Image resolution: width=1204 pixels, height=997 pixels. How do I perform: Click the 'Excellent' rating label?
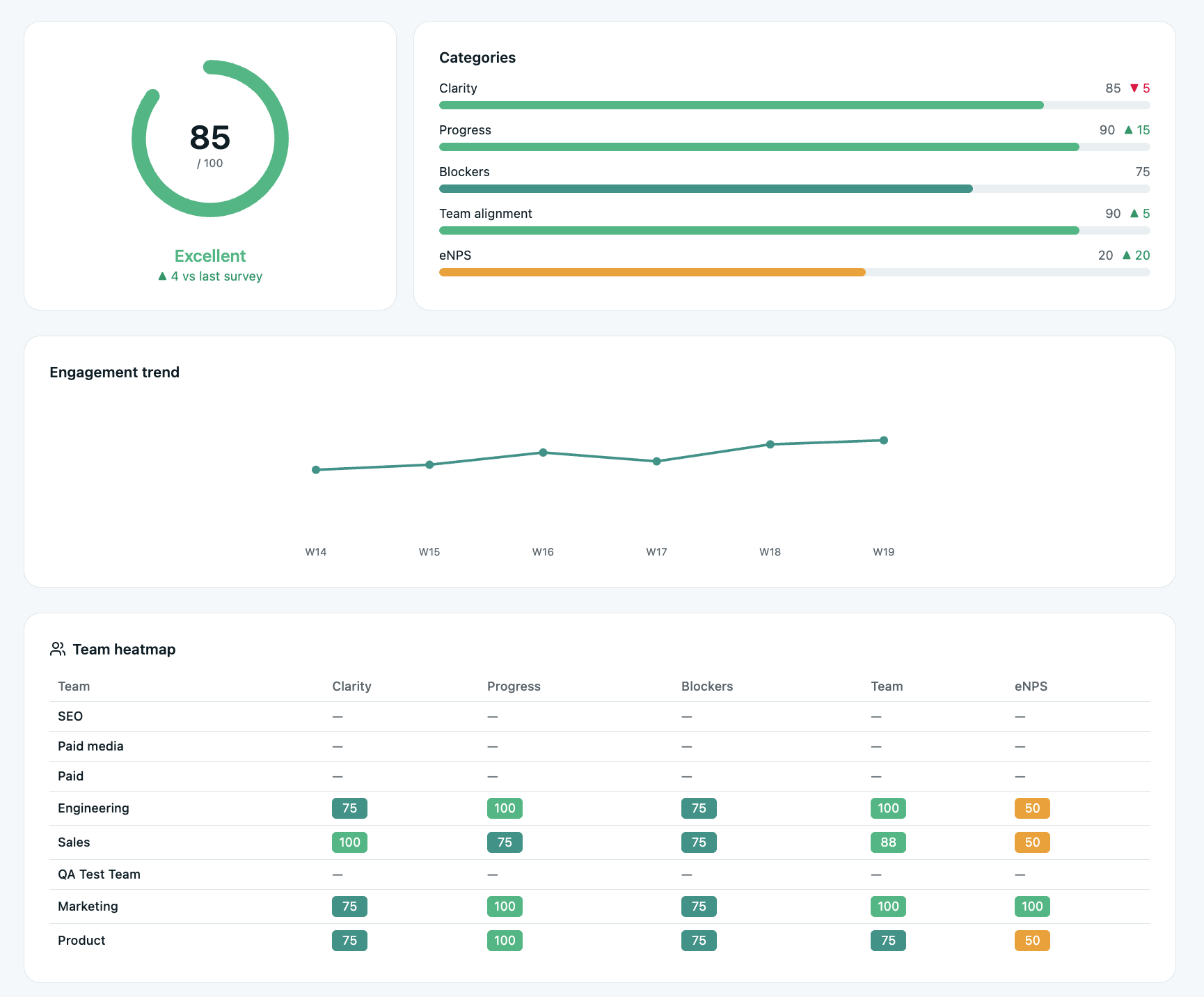pos(210,256)
